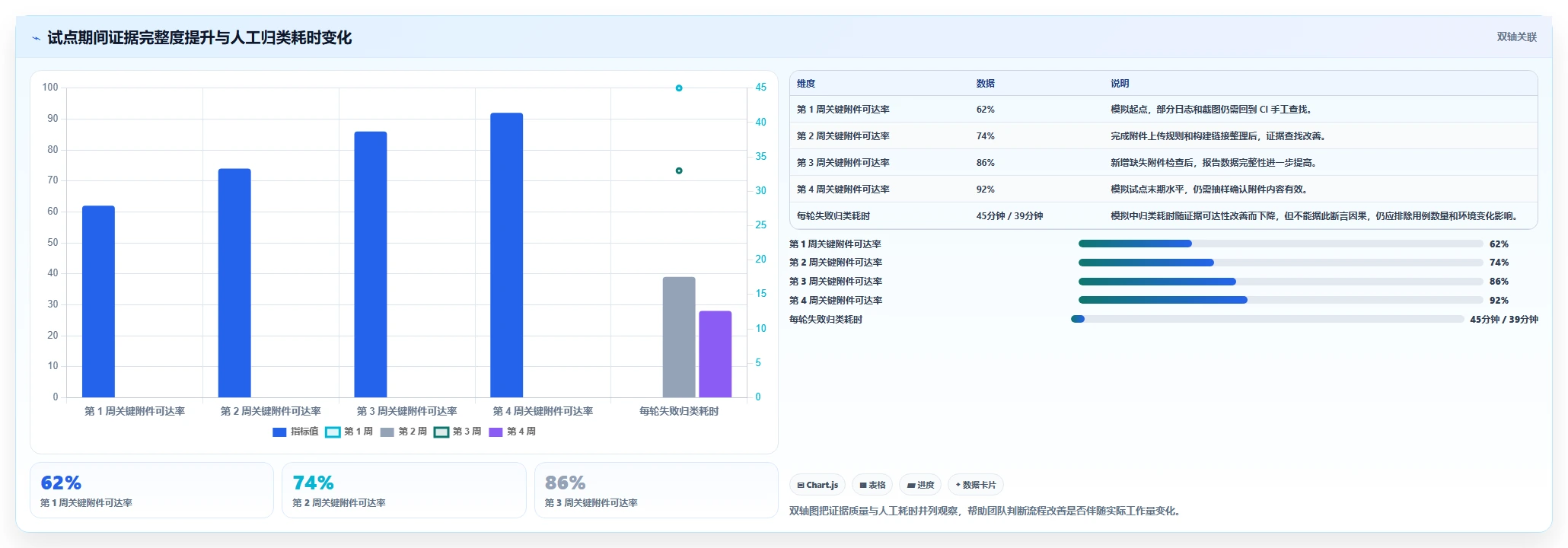Toggle the 第 4 周 legend entry
Image resolution: width=1568 pixels, height=548 pixels.
[x=512, y=432]
